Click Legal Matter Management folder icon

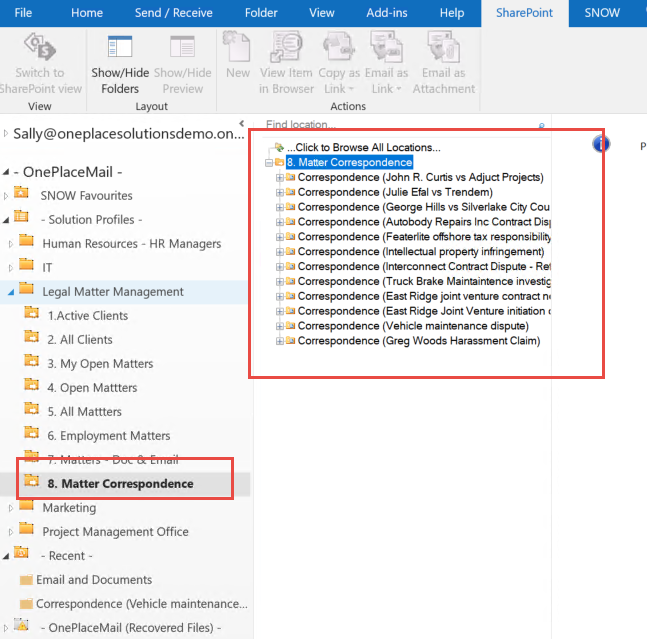point(26,288)
